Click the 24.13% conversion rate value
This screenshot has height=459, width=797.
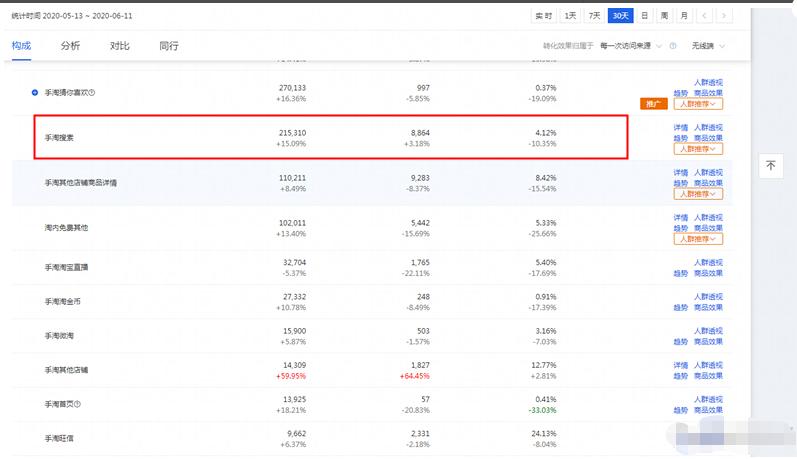[544, 434]
